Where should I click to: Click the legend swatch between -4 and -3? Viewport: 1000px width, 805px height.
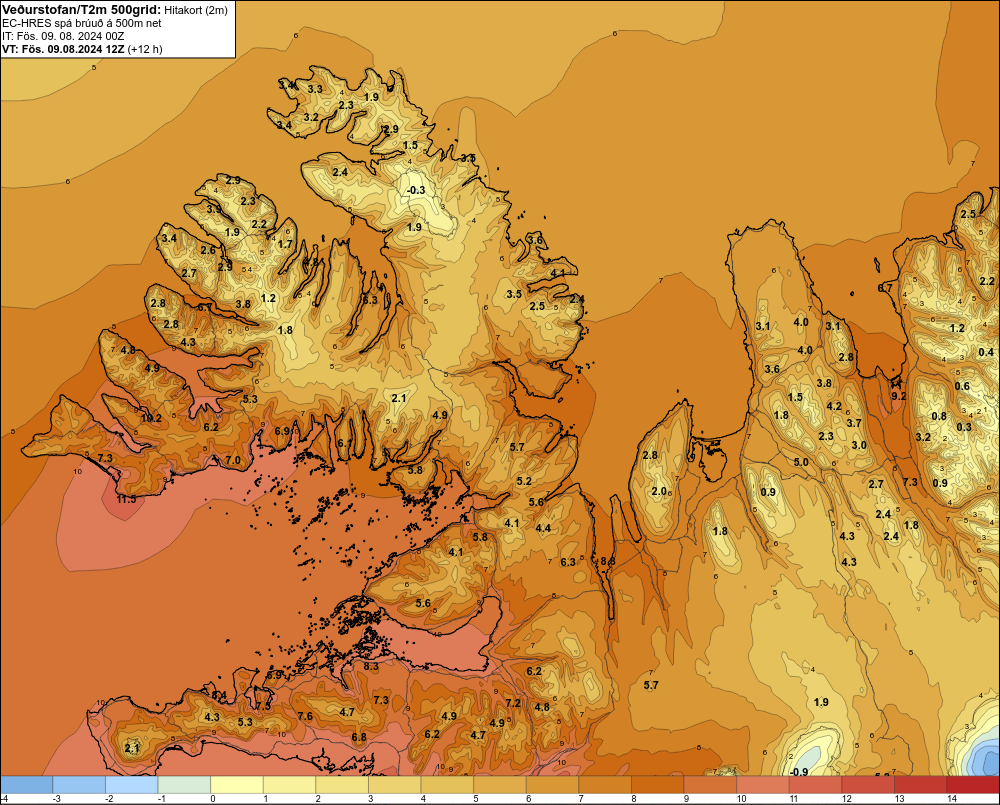point(27,785)
